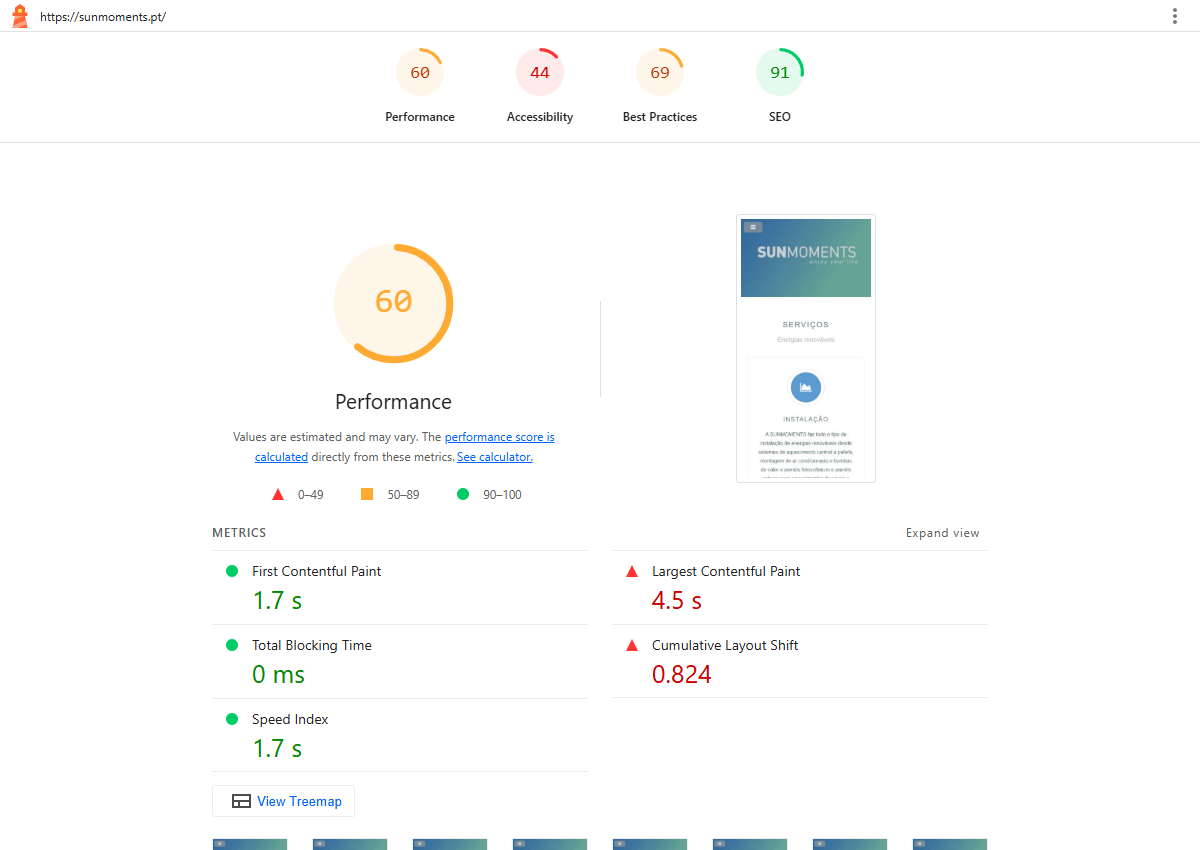Click the 4.5 s Largest Contentful Paint value
Screen dimensions: 1200x850
677,600
